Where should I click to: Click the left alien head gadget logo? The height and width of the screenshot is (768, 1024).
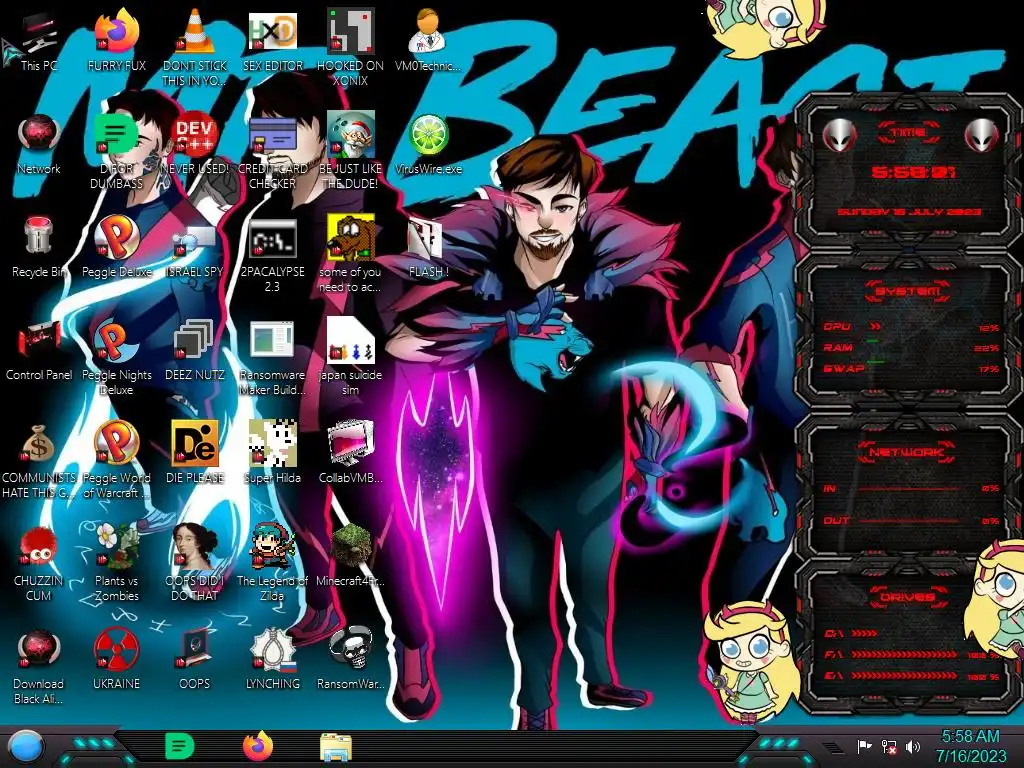coord(839,135)
